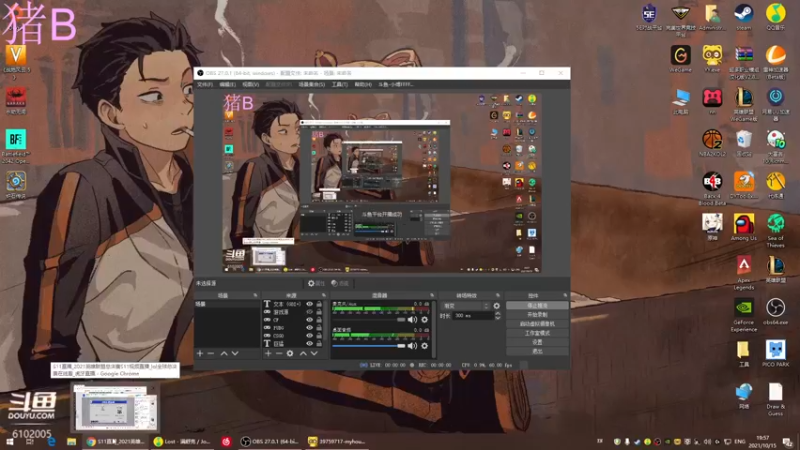Remove selected source with minus icon
Screen dimensions: 800x450
279,353
